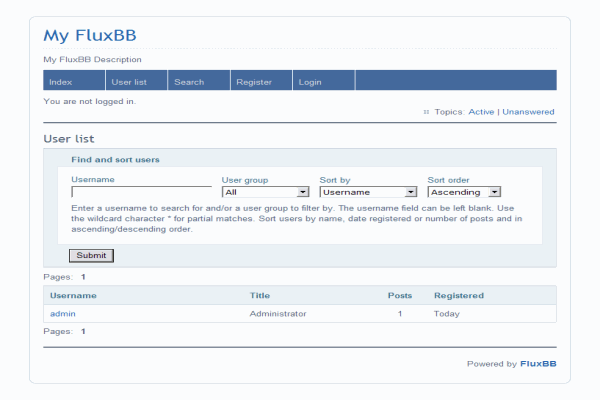
Task: Select page 1 below the user table
Action: 83,331
